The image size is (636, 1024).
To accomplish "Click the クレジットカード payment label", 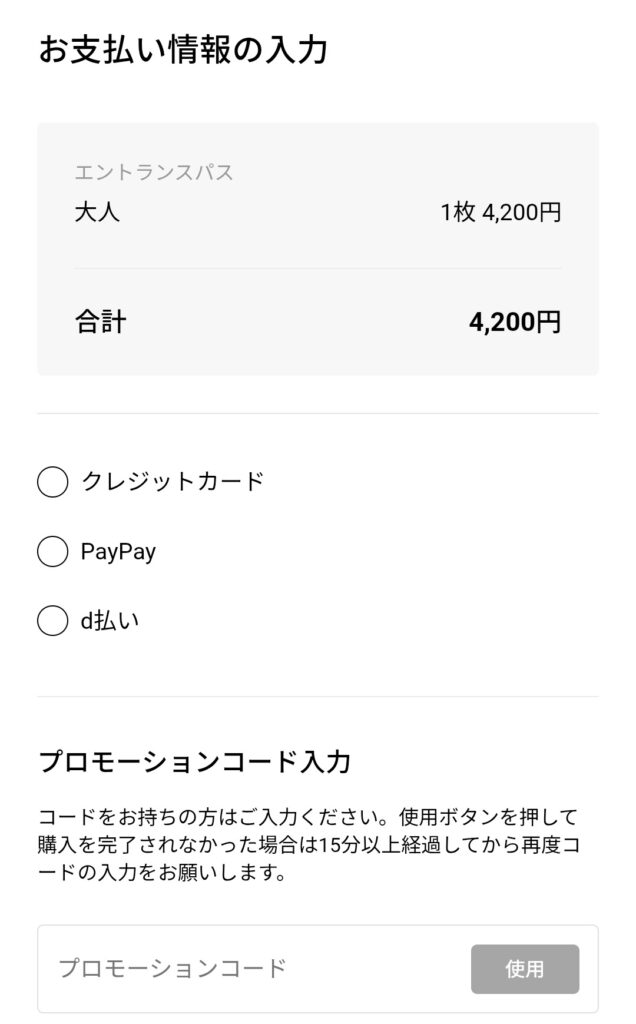I will 172,482.
